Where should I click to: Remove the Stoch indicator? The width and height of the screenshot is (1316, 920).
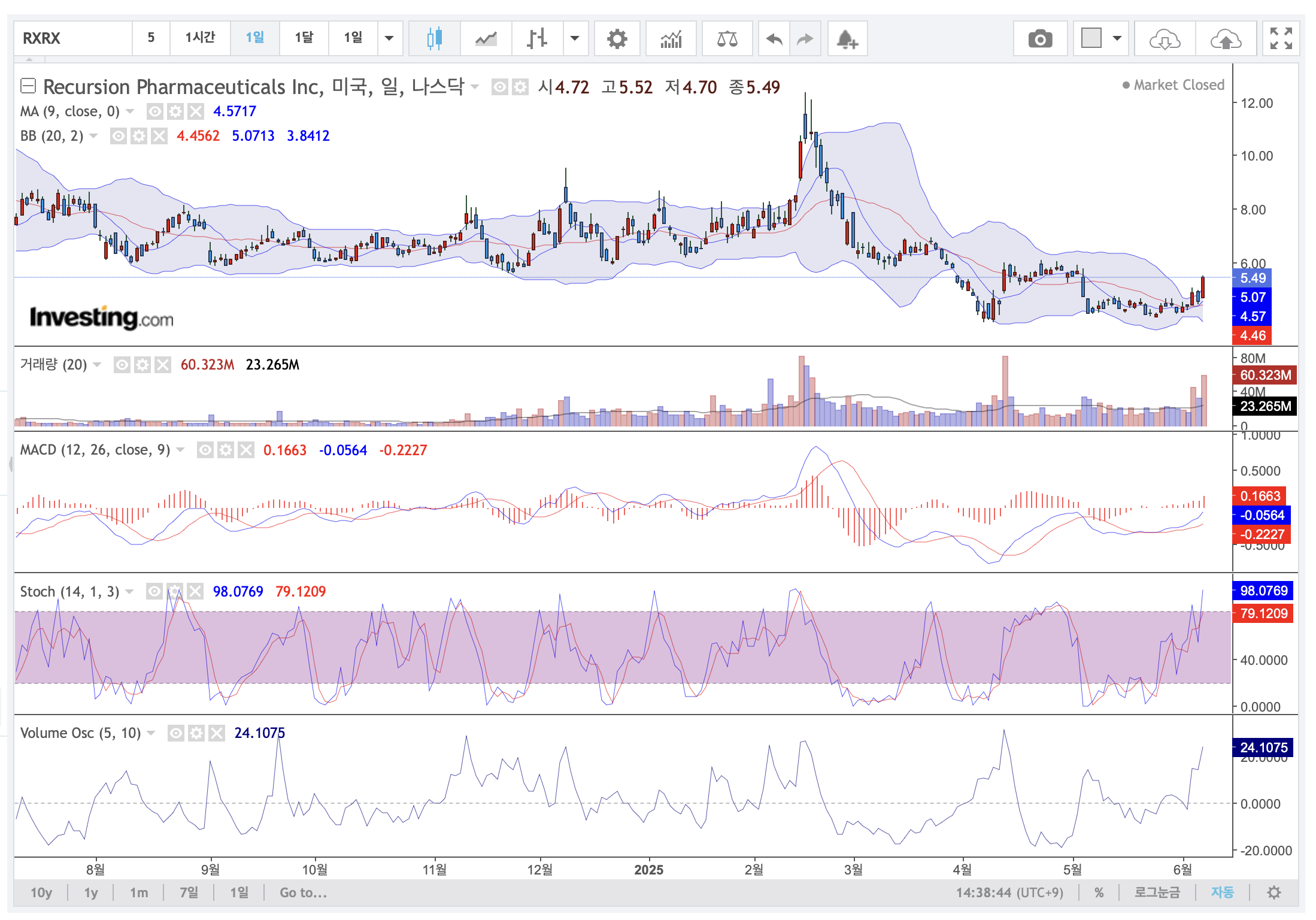tap(195, 592)
